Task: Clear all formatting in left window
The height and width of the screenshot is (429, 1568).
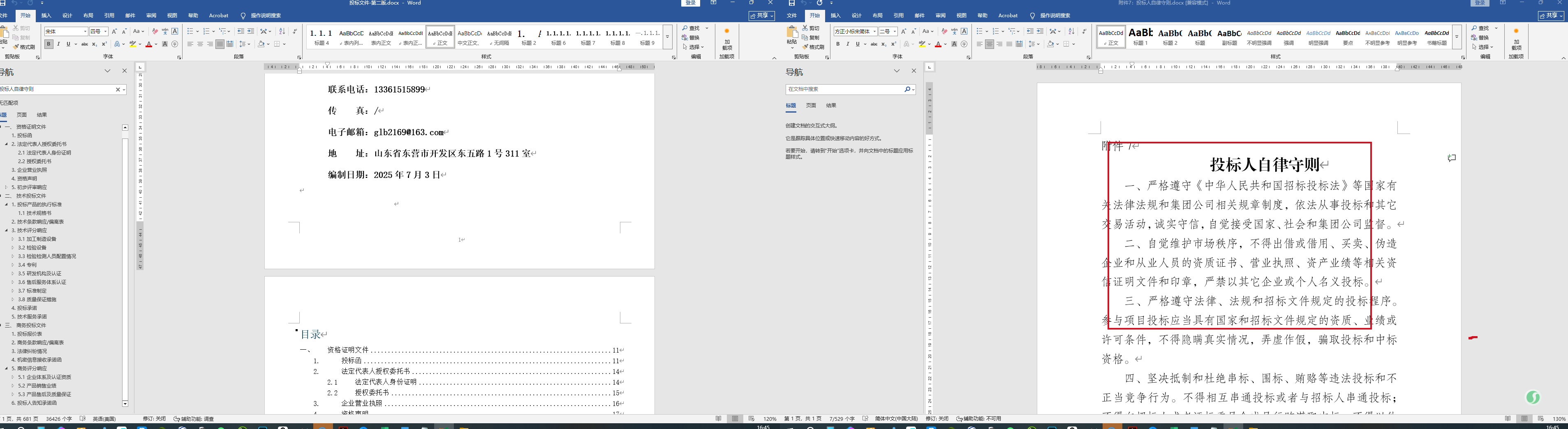Action: 155,31
